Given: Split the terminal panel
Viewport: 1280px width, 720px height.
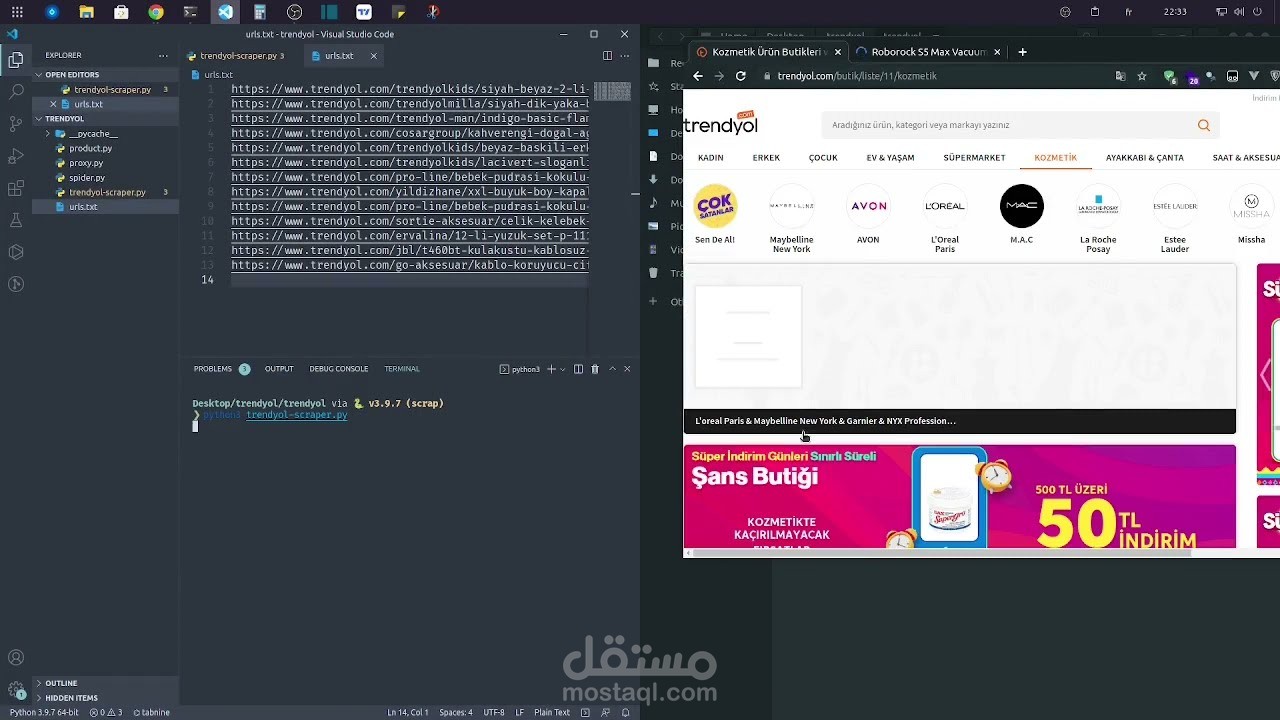Looking at the screenshot, I should tap(578, 369).
